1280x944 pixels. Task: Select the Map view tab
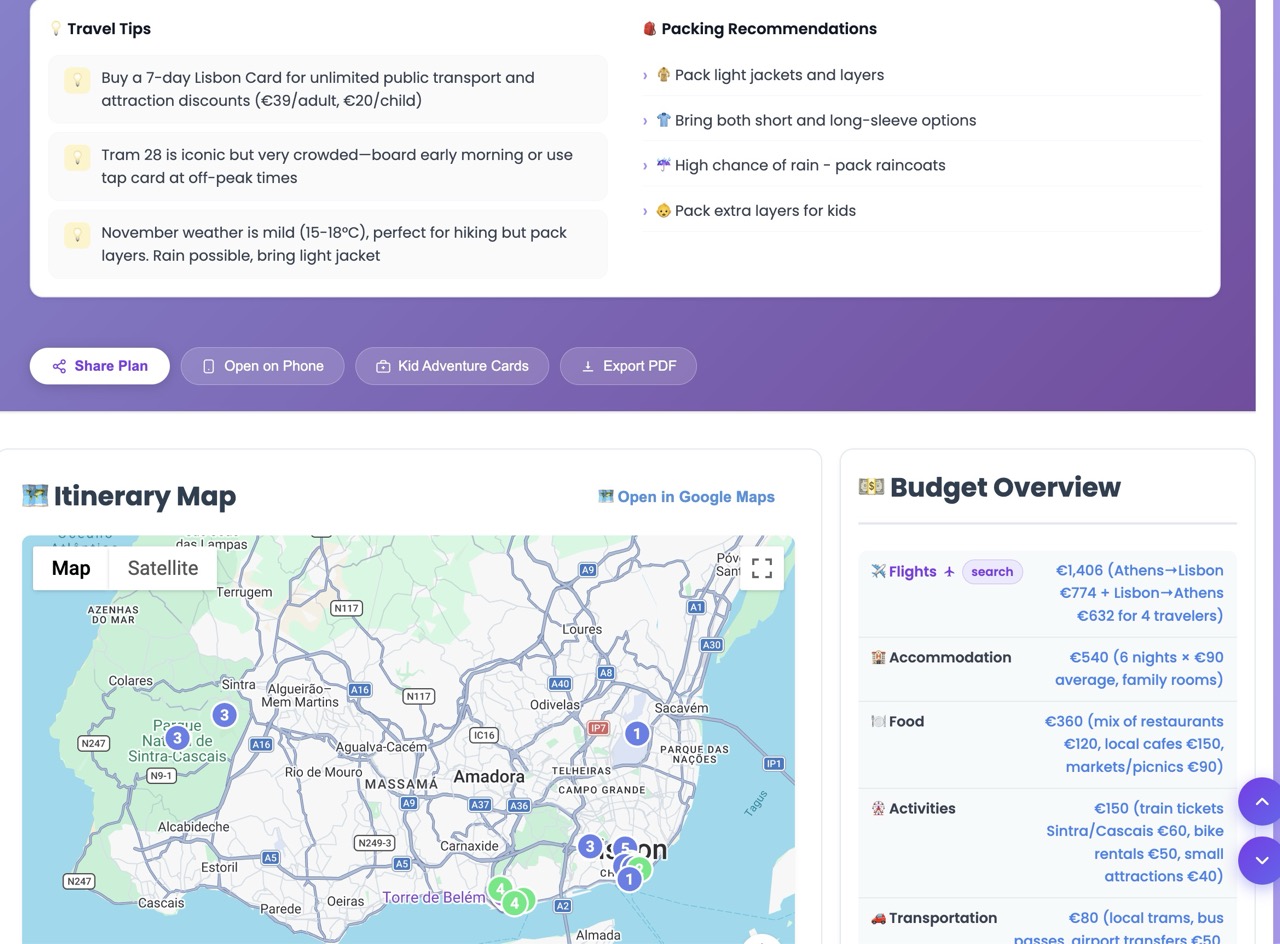point(71,568)
